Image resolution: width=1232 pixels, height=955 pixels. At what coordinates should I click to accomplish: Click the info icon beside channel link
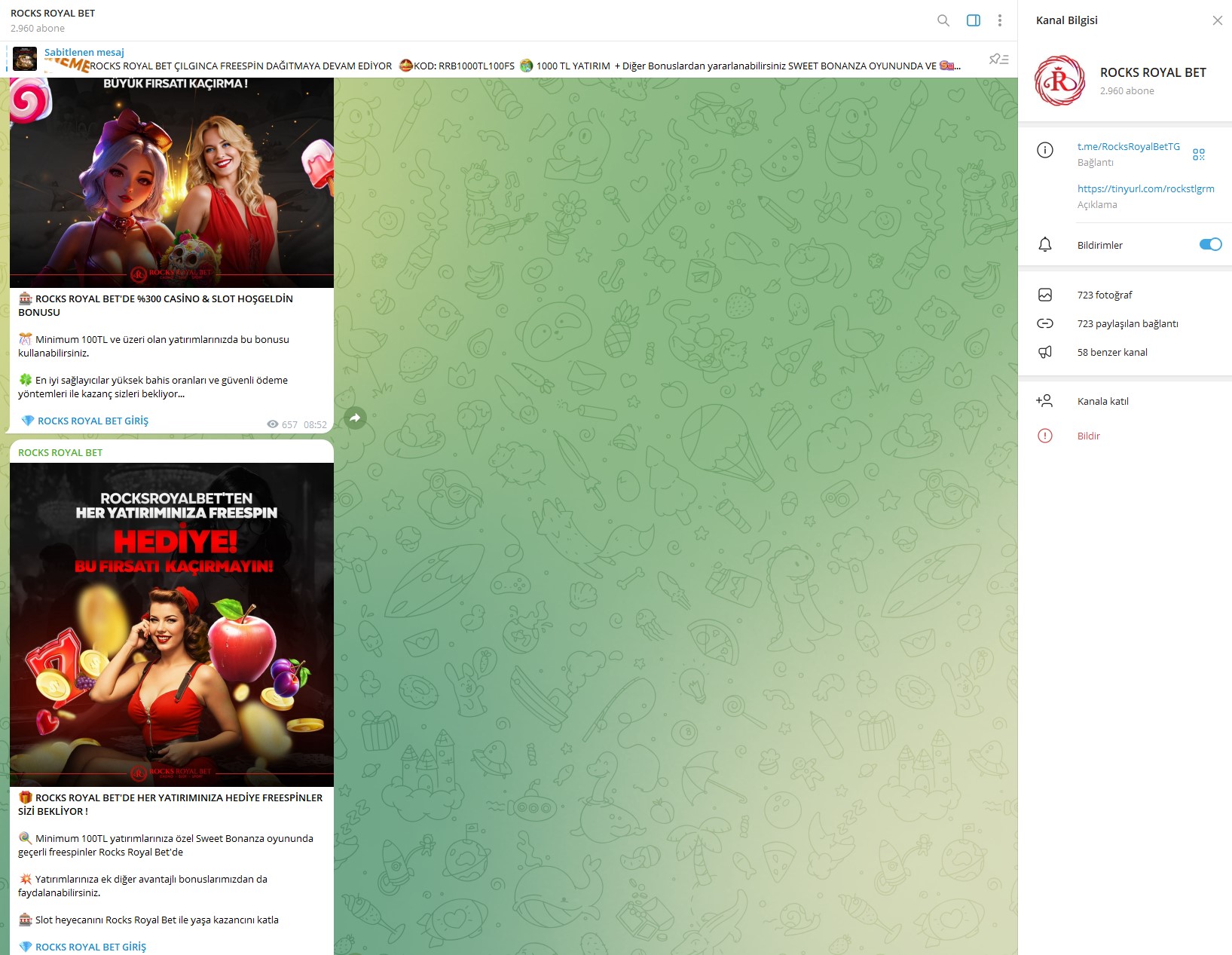pos(1044,150)
